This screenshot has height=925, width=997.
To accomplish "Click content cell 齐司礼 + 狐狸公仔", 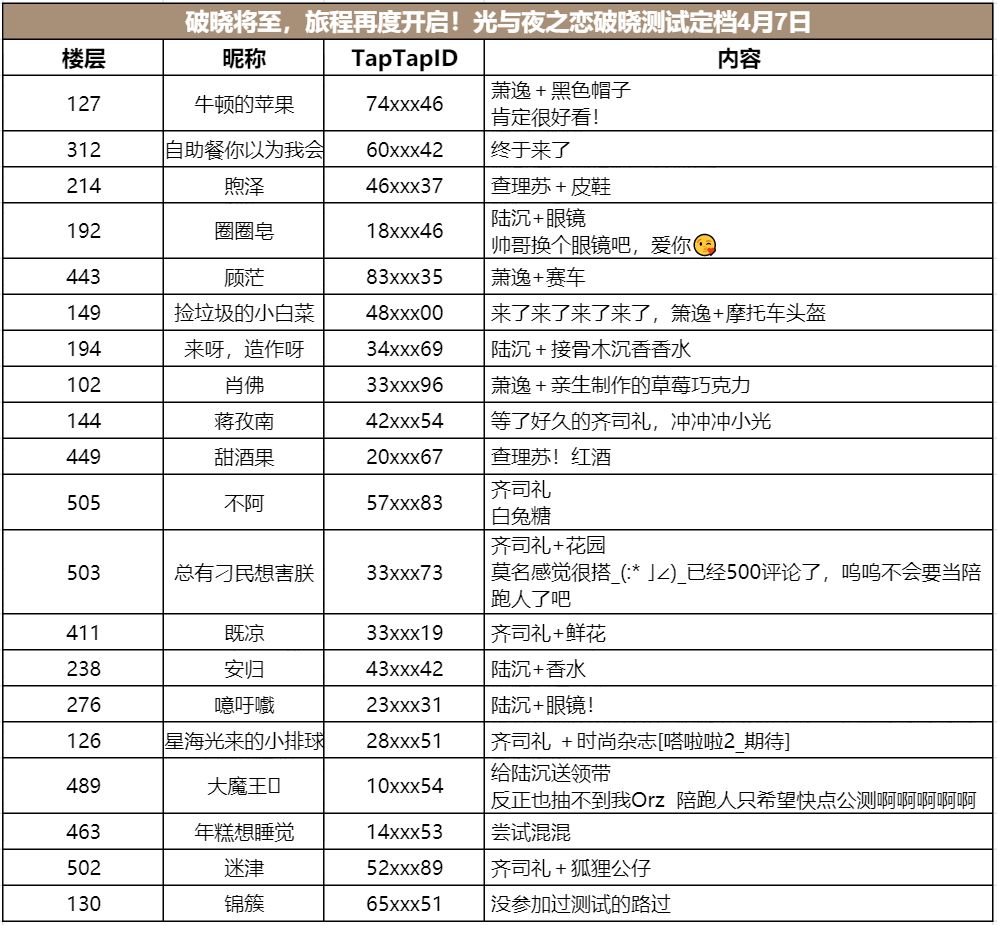I will pos(738,868).
